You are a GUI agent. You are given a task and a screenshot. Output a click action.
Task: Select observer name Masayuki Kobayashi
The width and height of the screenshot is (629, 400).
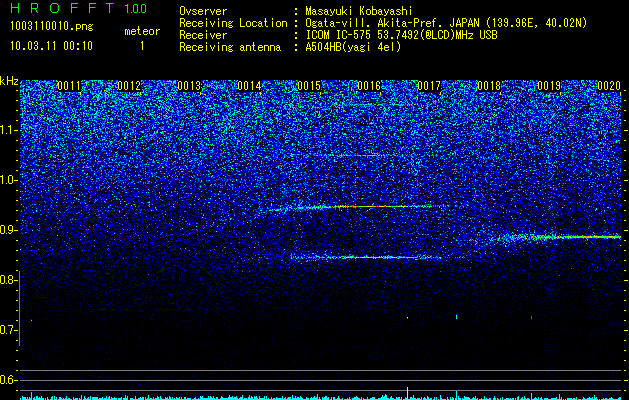click(x=359, y=11)
